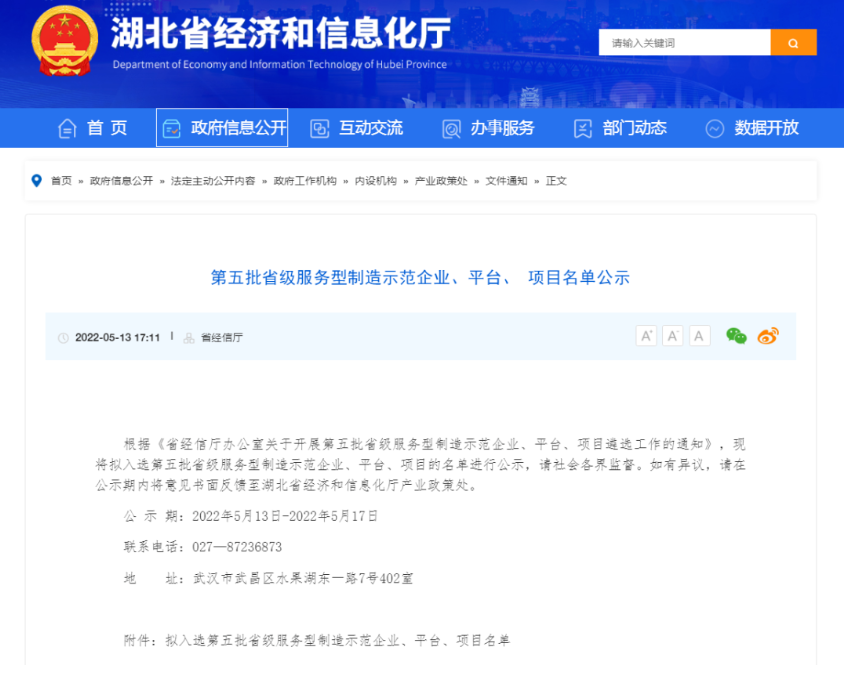This screenshot has height=673, width=845.
Task: Click the national emblem logo
Action: tap(65, 40)
